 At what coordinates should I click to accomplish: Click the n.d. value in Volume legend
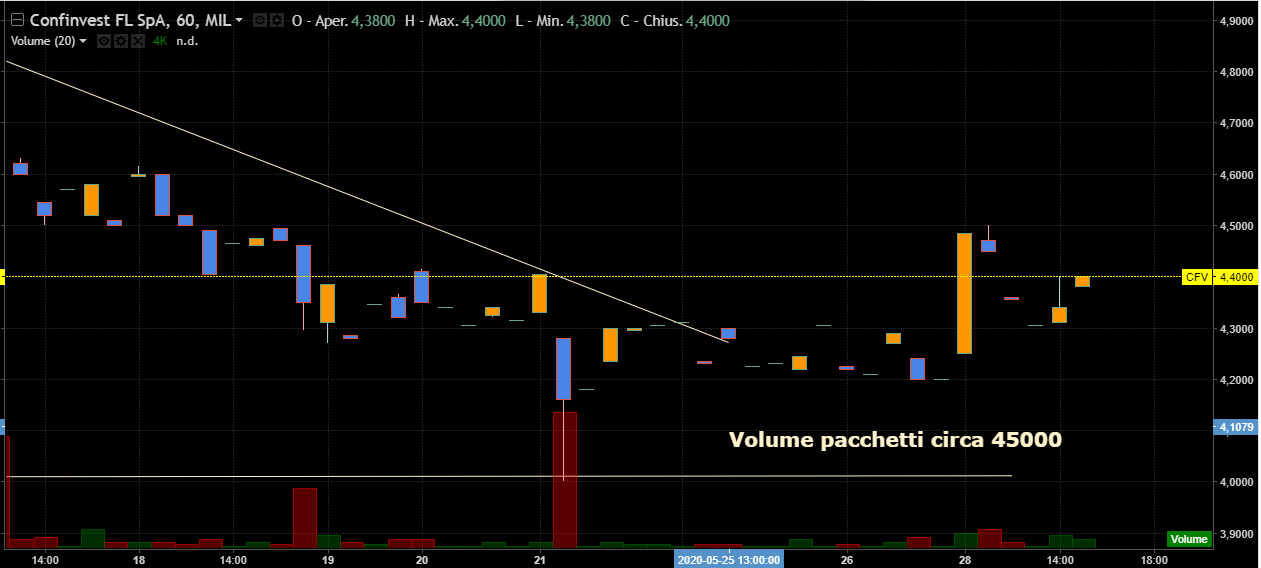[186, 41]
